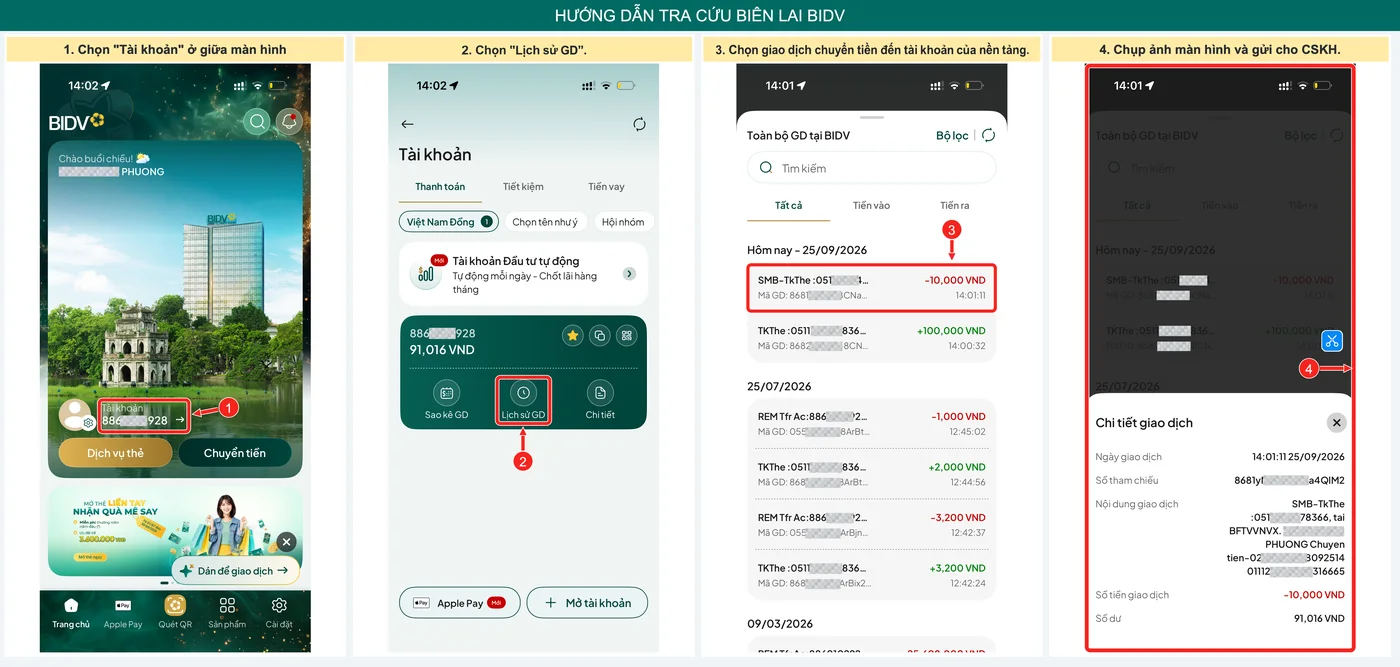Show the account QR code icon
Image resolution: width=1400 pixels, height=667 pixels.
click(627, 336)
